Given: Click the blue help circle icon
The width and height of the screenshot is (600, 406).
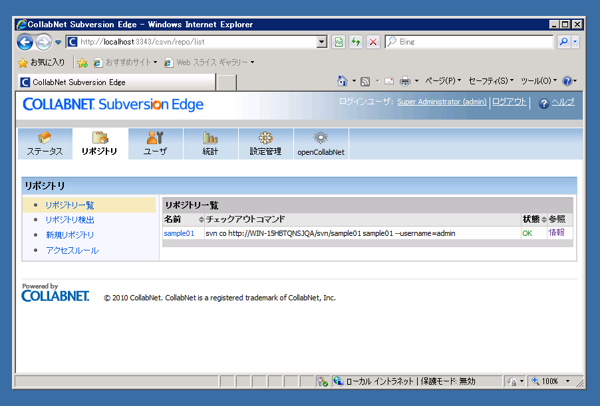Looking at the screenshot, I should (544, 103).
